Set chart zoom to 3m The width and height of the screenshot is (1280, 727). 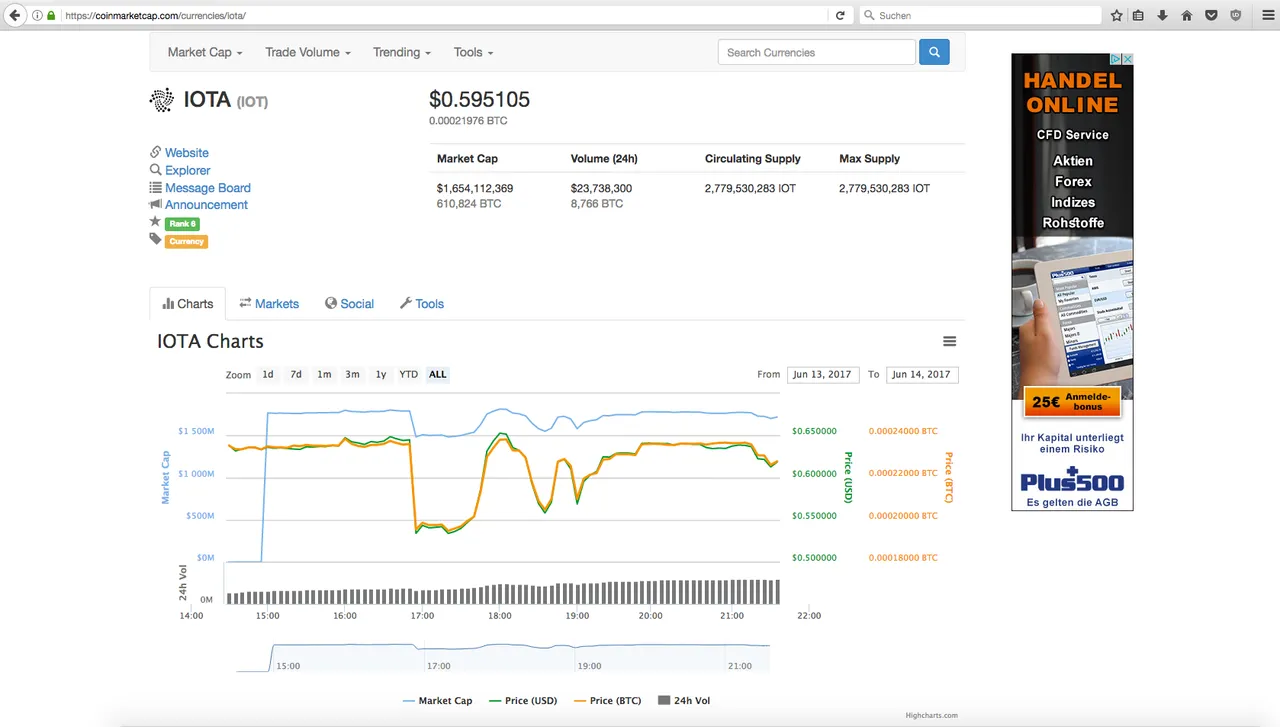[352, 374]
